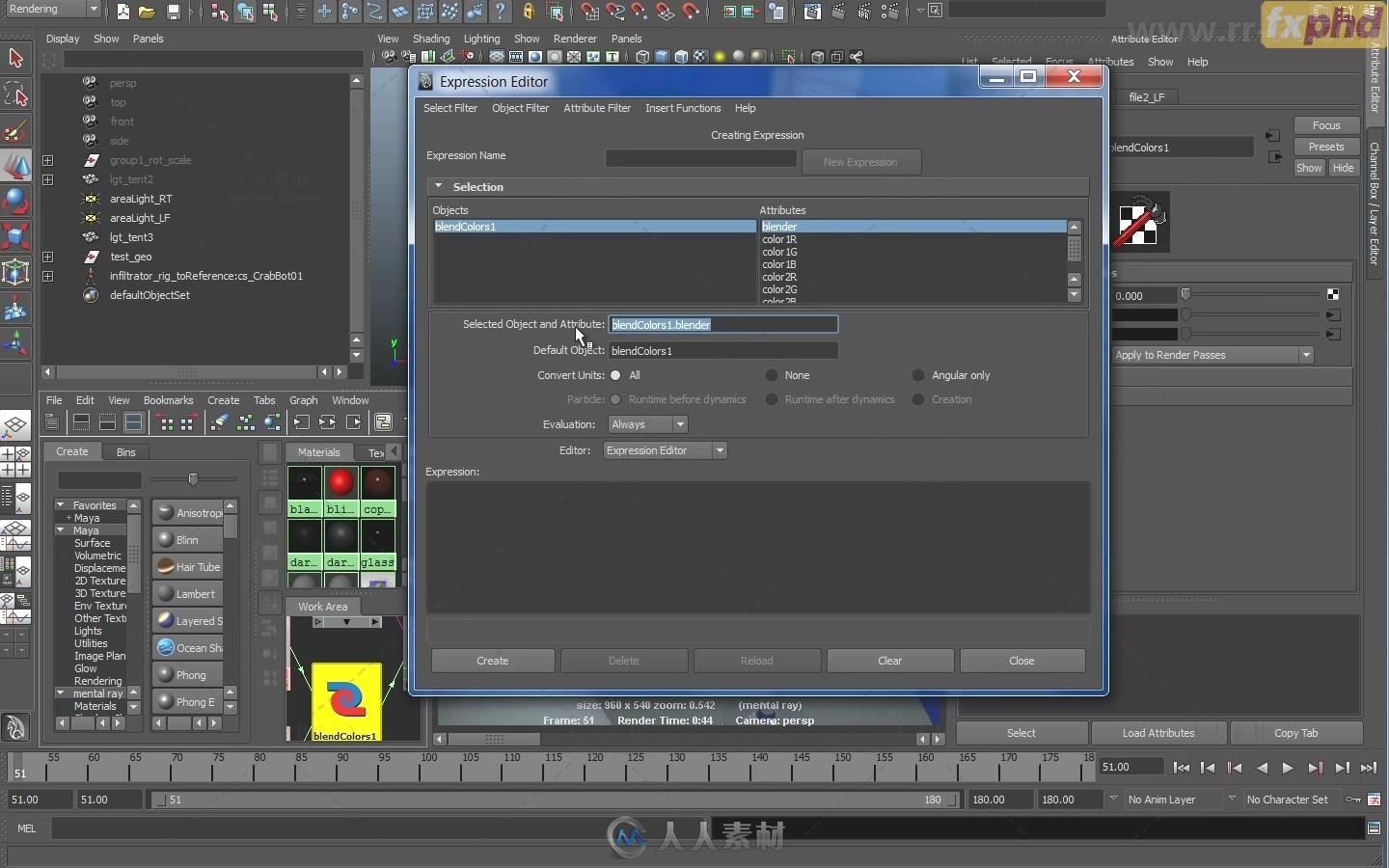Collapse the mental ray category in Hypershade
This screenshot has width=1389, height=868.
(61, 693)
